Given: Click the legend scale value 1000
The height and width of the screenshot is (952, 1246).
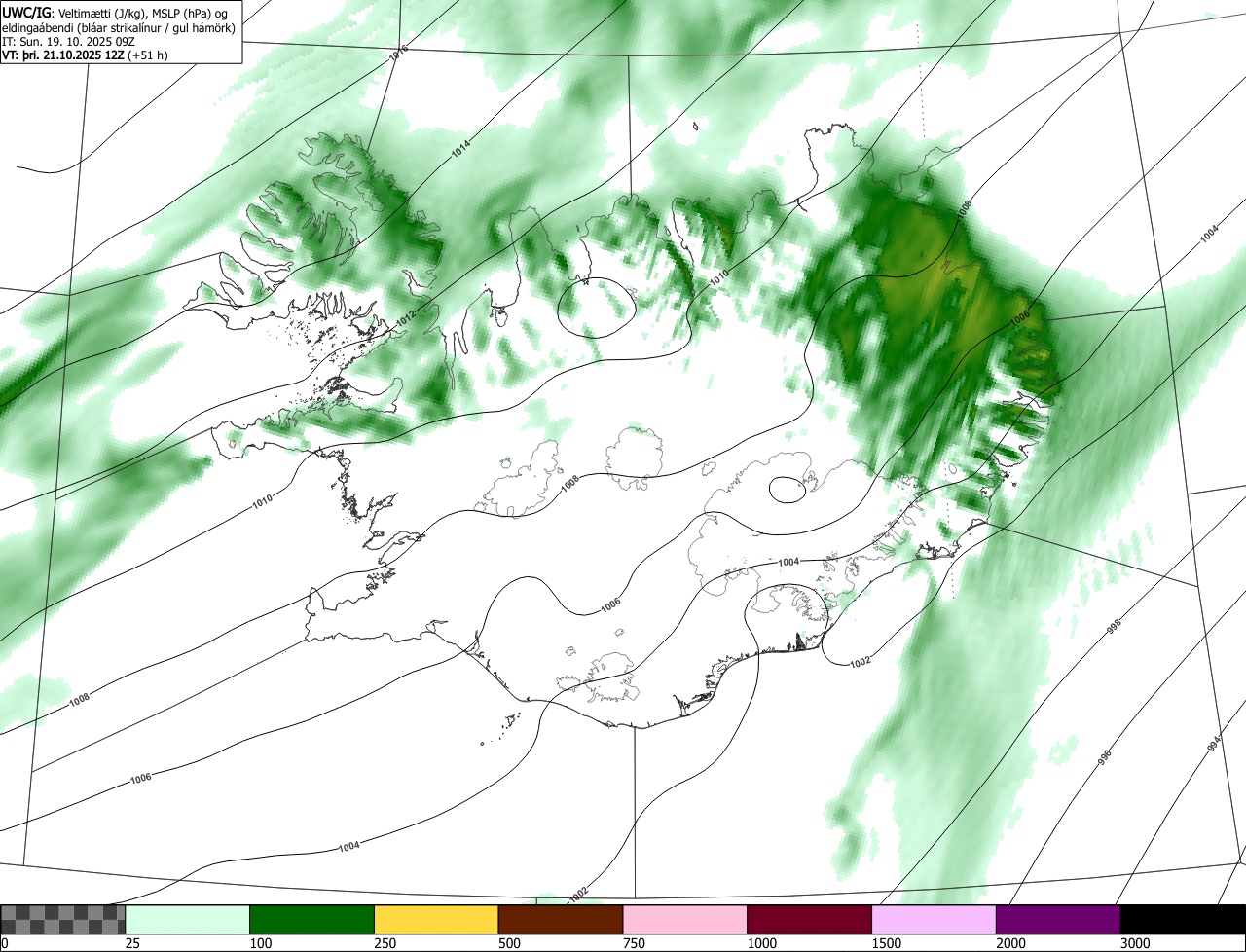Looking at the screenshot, I should (761, 943).
